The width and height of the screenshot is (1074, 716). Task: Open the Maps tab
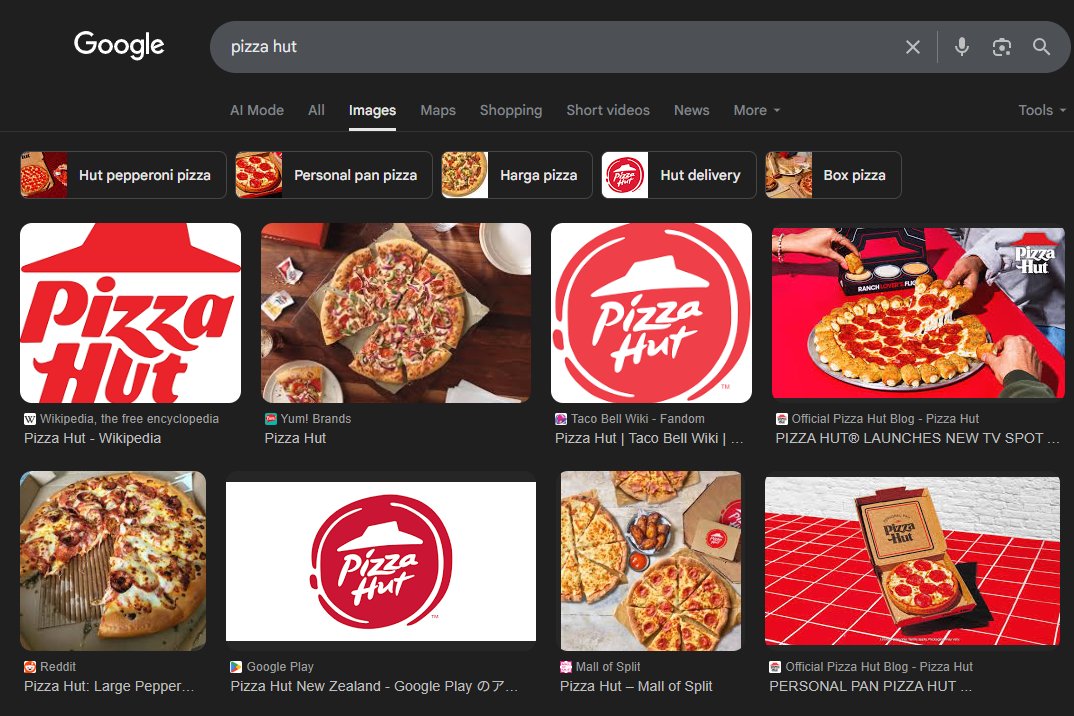(438, 110)
